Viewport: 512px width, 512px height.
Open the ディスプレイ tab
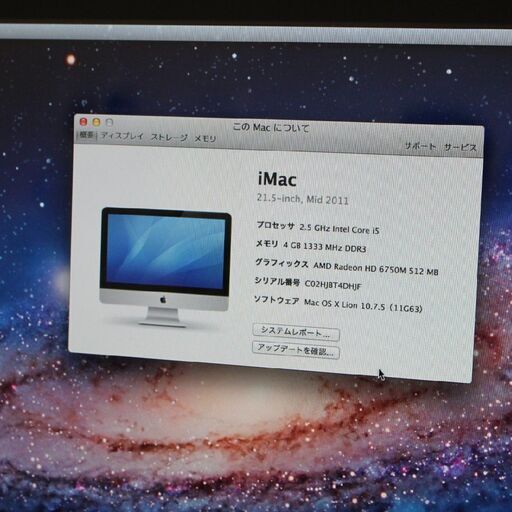pos(122,136)
